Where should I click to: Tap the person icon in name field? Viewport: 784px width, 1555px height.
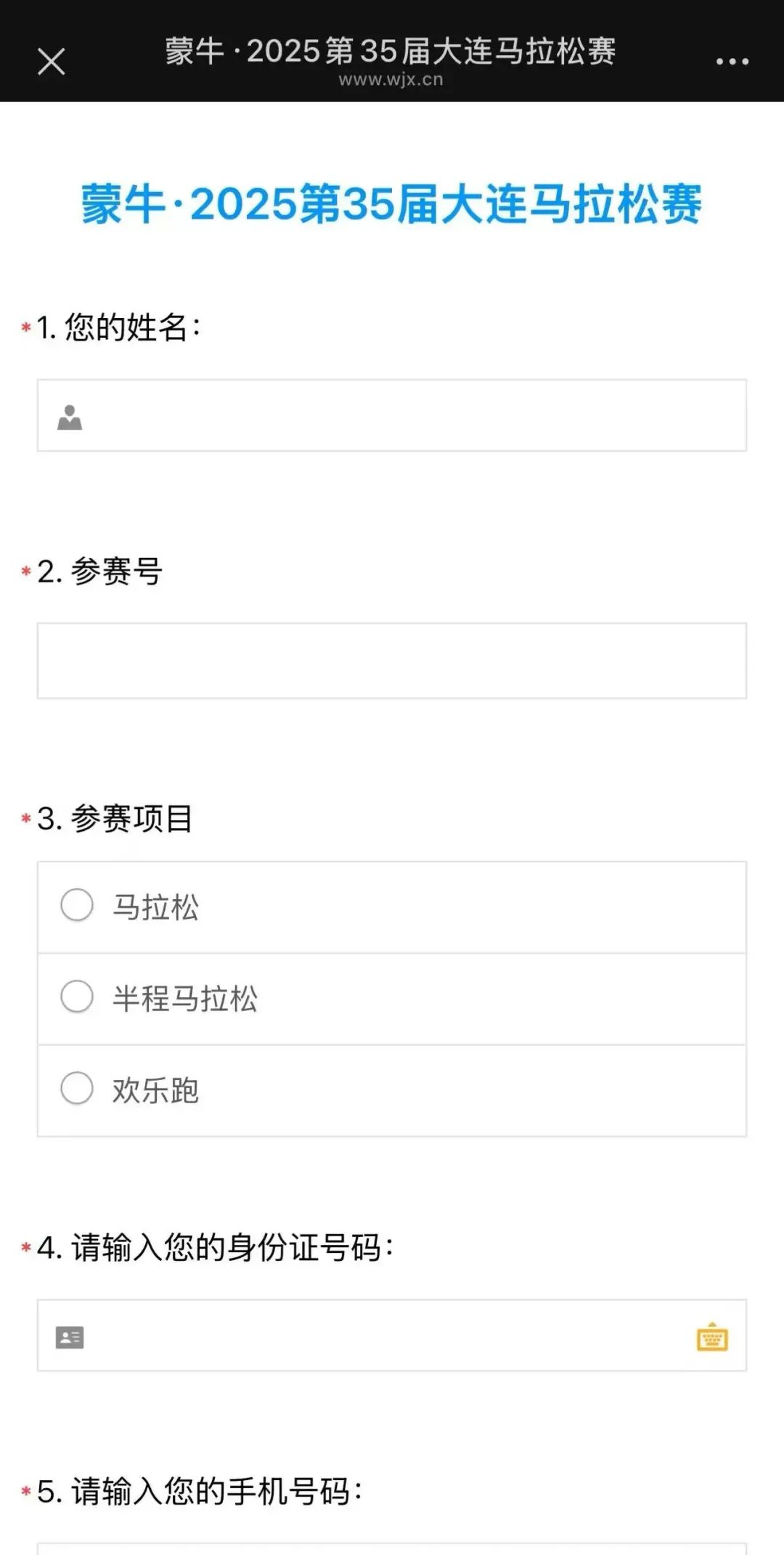pos(70,417)
